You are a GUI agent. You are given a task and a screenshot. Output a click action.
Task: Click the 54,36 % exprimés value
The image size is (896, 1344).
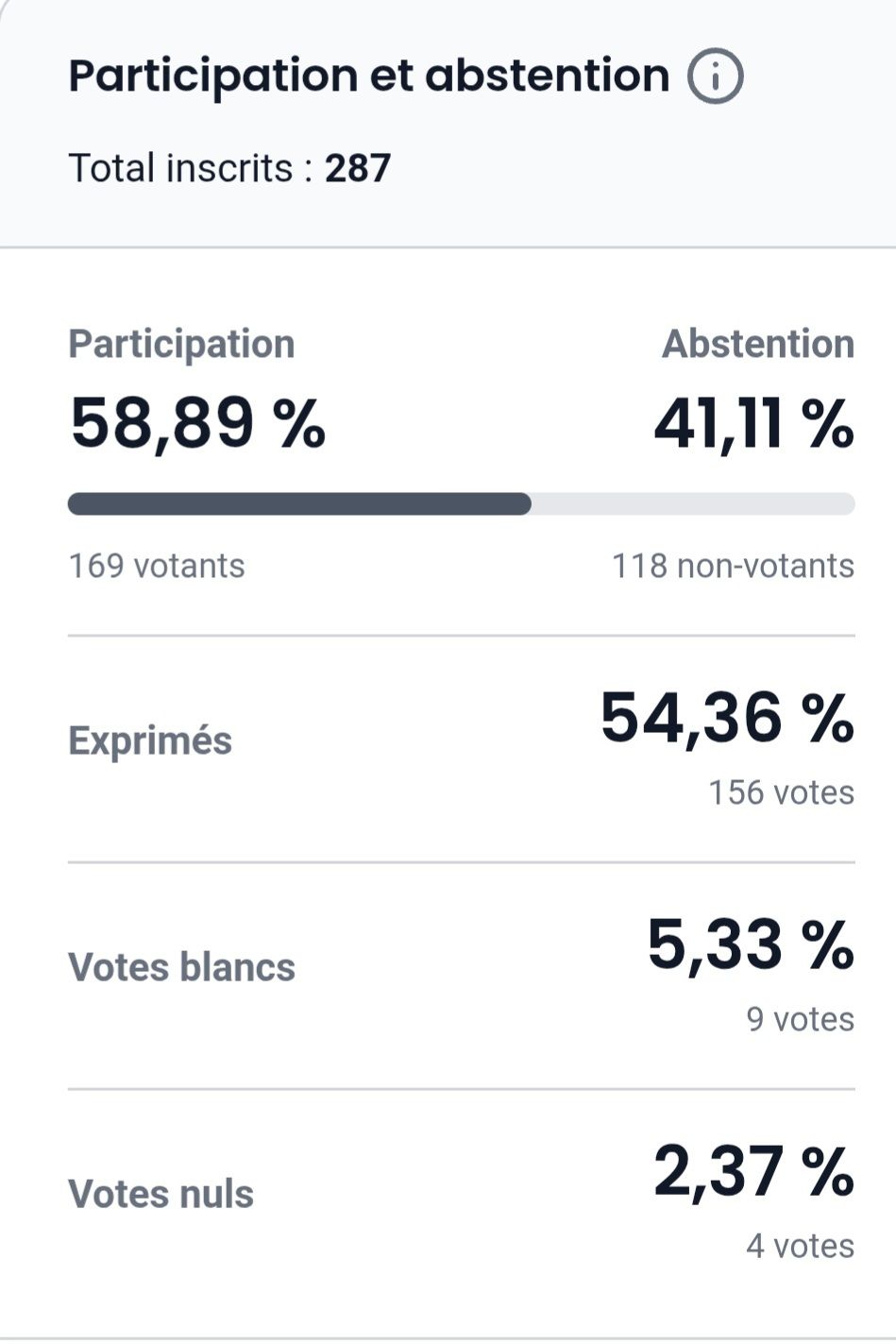tap(727, 718)
